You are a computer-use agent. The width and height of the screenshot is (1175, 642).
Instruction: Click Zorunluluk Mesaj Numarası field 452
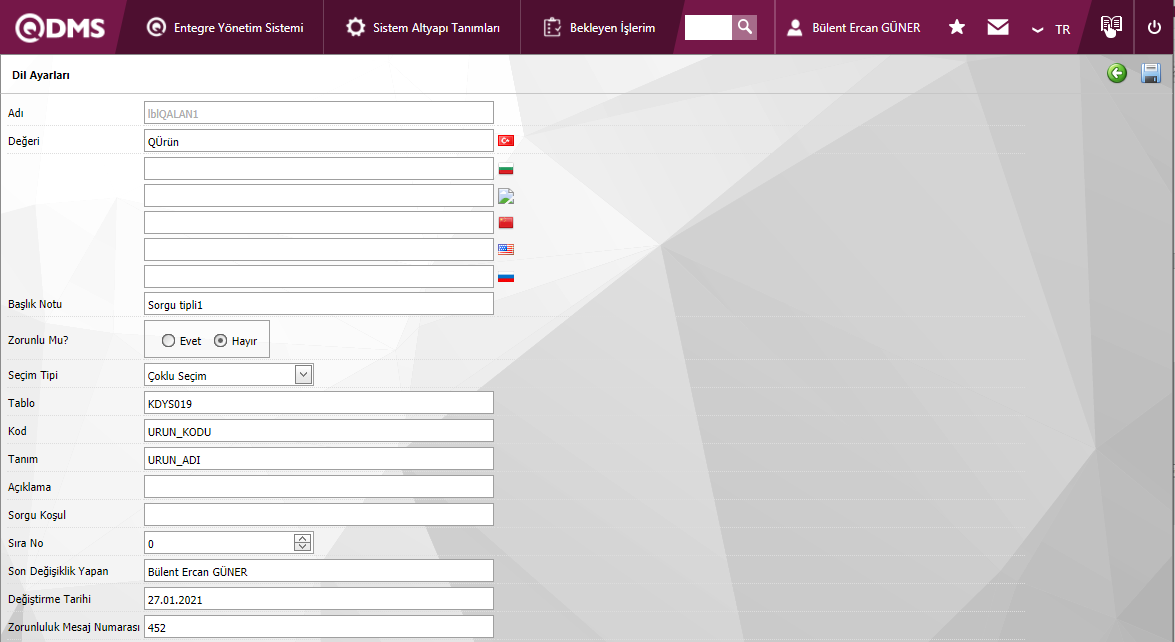pyautogui.click(x=318, y=627)
